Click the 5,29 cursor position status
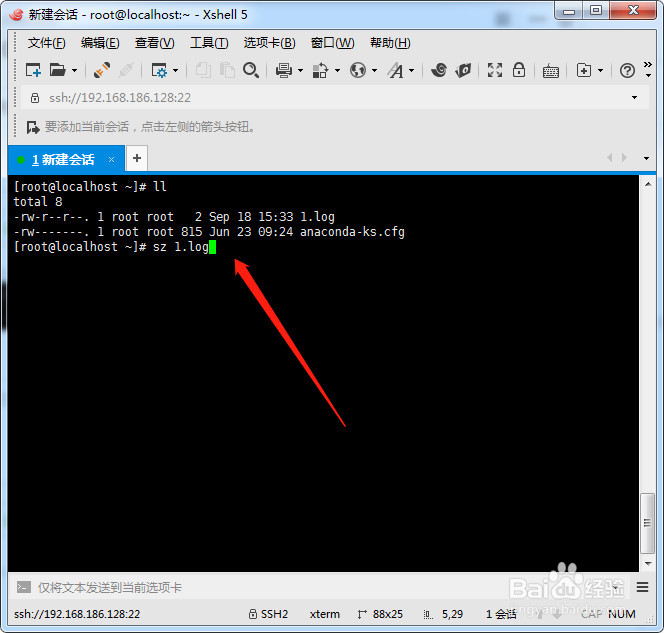This screenshot has width=664, height=633. pyautogui.click(x=443, y=614)
